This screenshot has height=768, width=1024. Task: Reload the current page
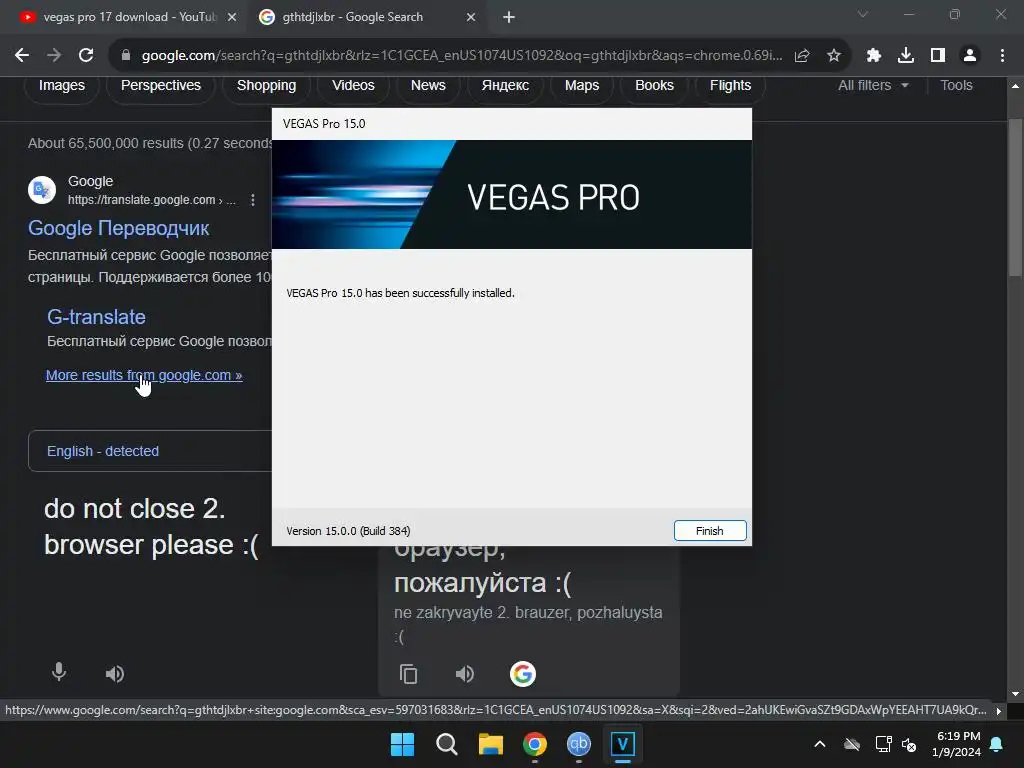point(86,56)
